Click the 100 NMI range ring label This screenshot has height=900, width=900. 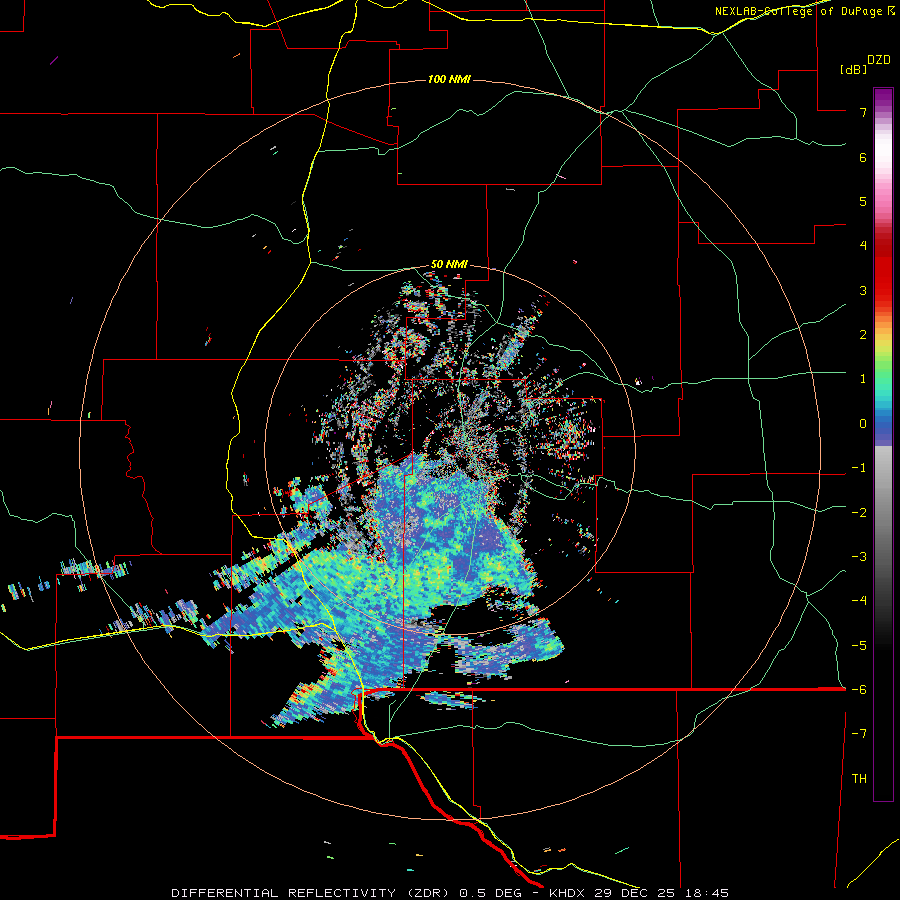pos(449,79)
